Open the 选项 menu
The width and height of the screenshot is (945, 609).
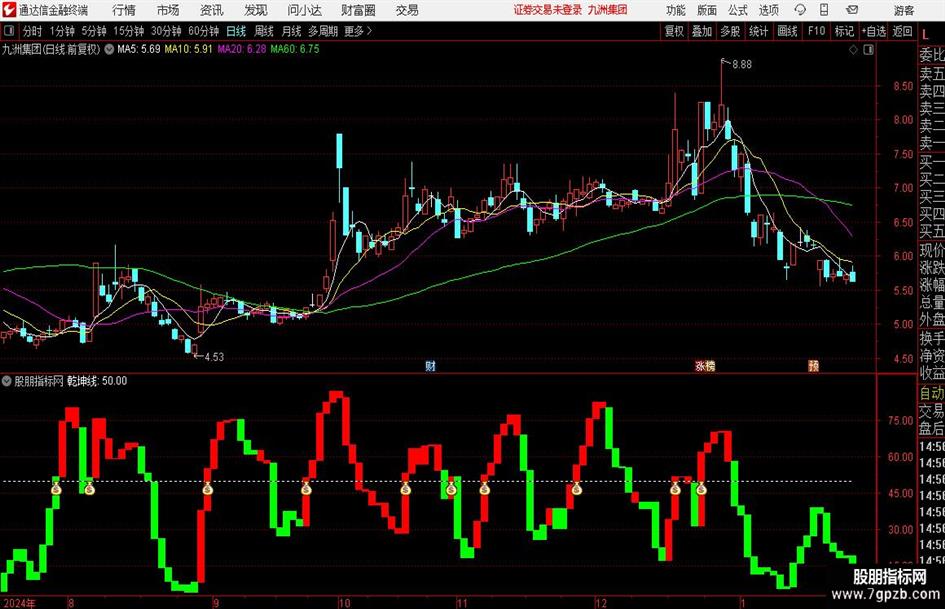[x=768, y=10]
